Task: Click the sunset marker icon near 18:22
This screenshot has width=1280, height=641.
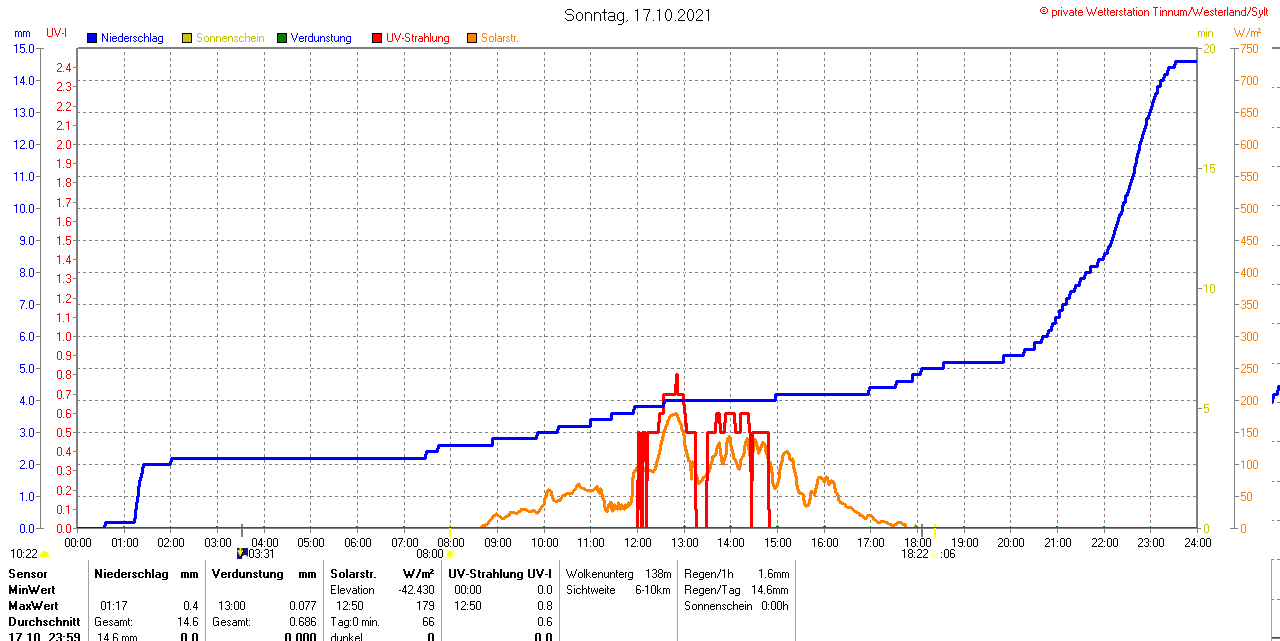Action: [x=934, y=554]
